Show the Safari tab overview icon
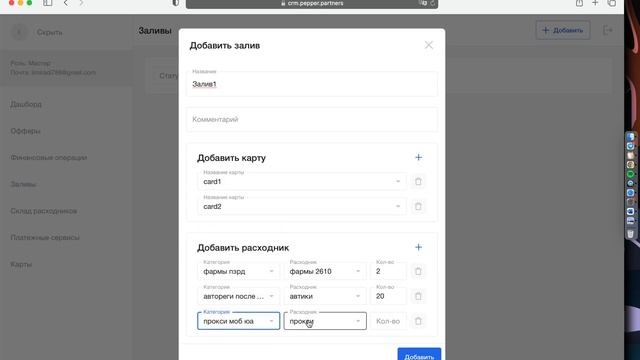The height and width of the screenshot is (360, 640). [x=611, y=3]
